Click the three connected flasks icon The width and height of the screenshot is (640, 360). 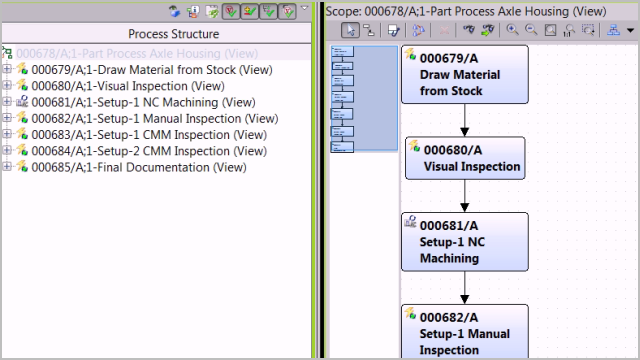(x=418, y=30)
